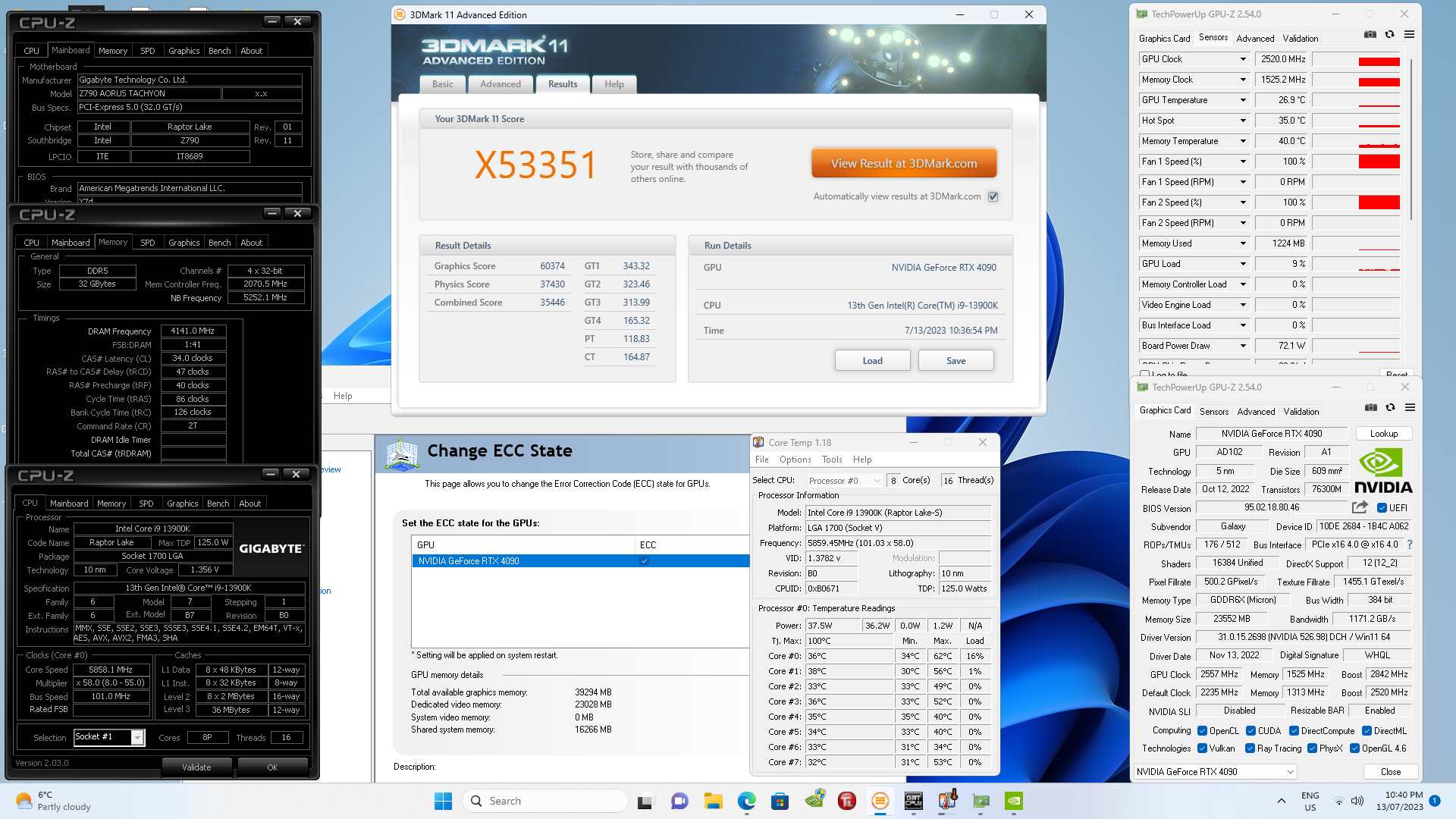Open GPU selector dropdown NVIDIA GeForce RTX 4090
The image size is (1456, 819).
(1216, 772)
